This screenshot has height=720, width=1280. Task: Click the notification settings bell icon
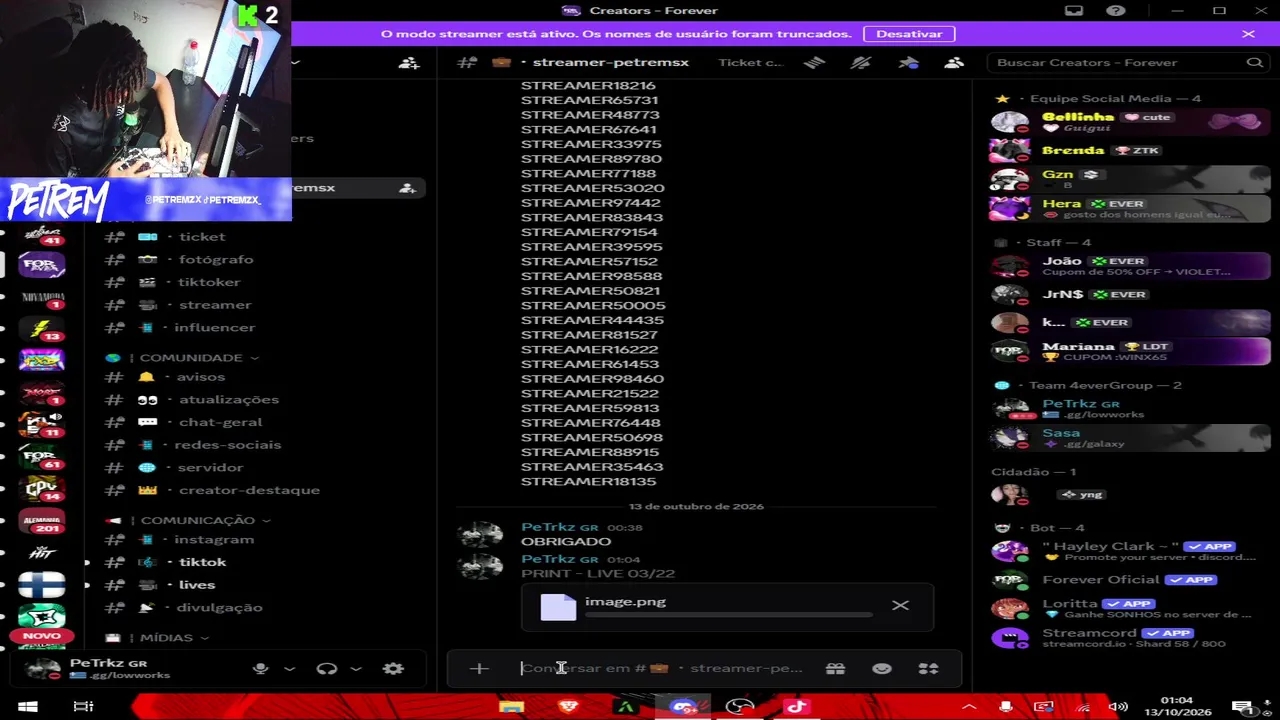(861, 62)
